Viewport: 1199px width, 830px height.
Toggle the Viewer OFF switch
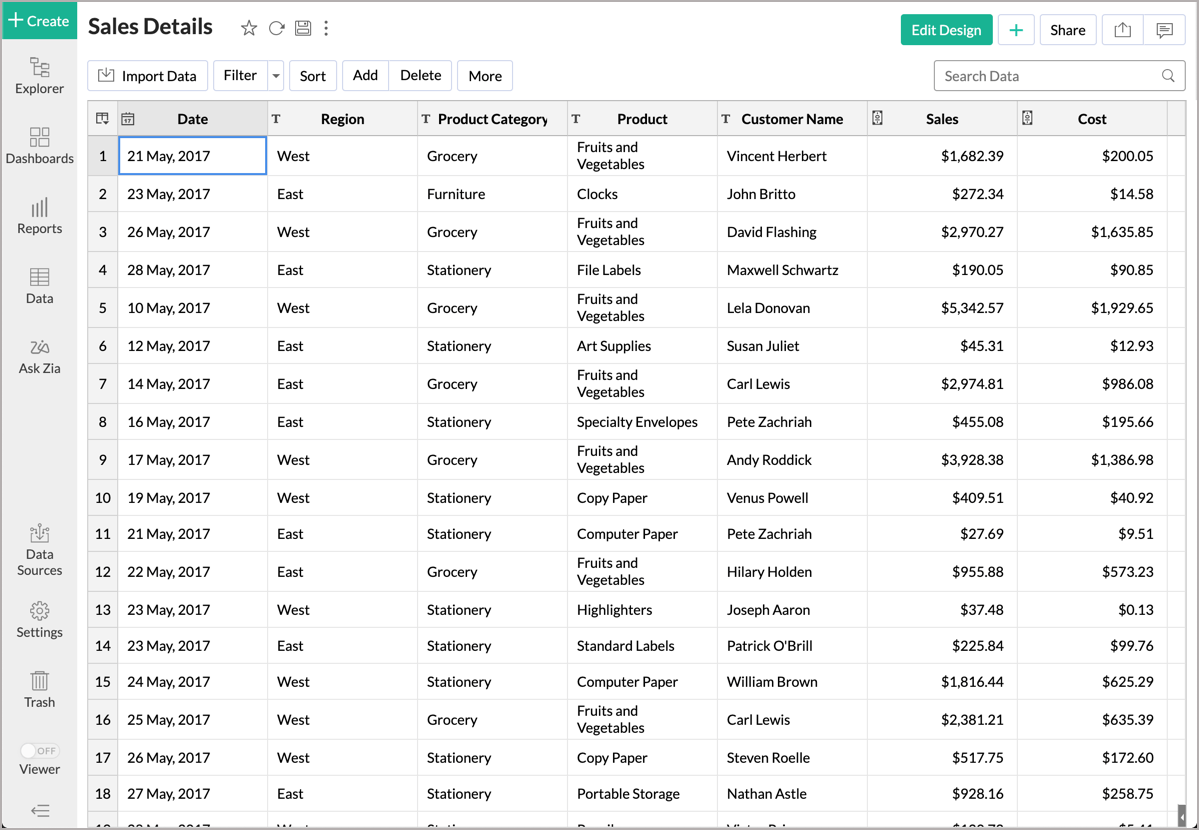coord(40,750)
